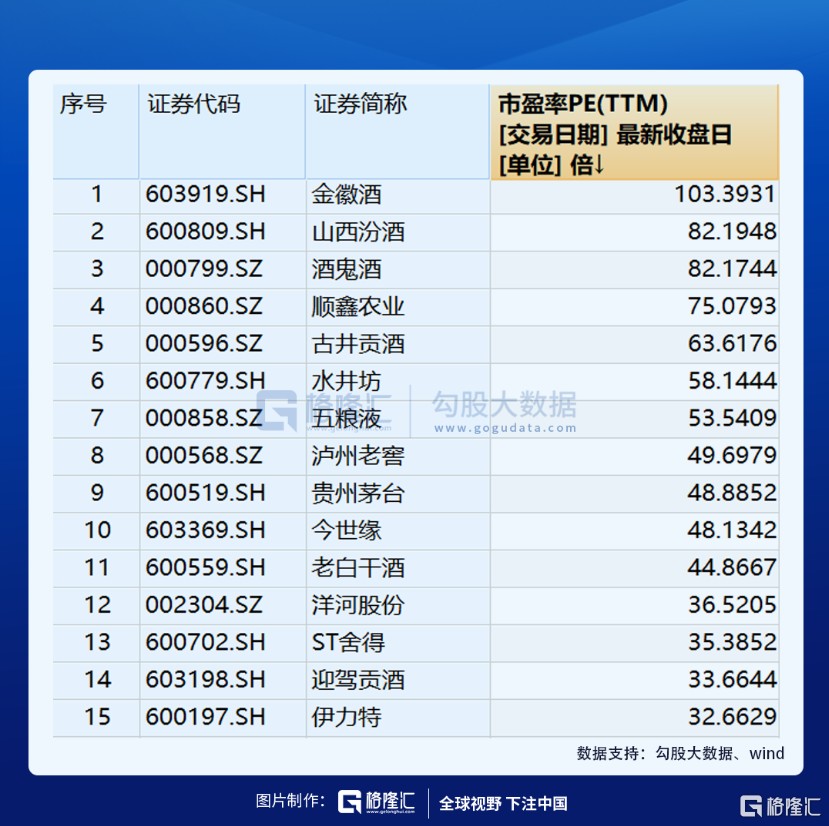The image size is (829, 826).
Task: Click the 数据支持 source credit text
Action: tap(680, 753)
